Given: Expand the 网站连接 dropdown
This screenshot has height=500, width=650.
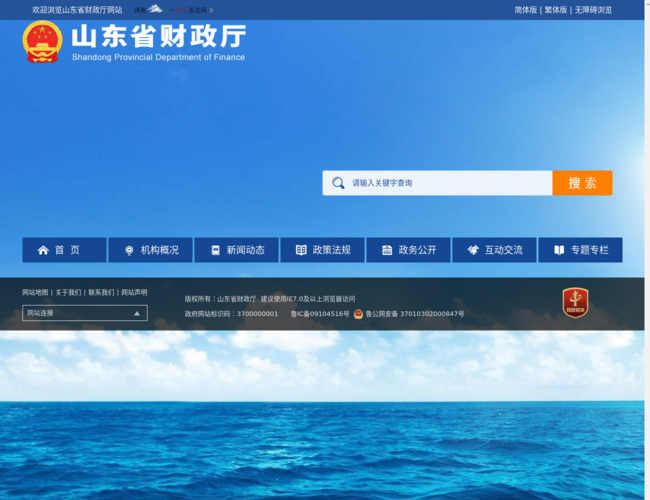Looking at the screenshot, I should 85,313.
